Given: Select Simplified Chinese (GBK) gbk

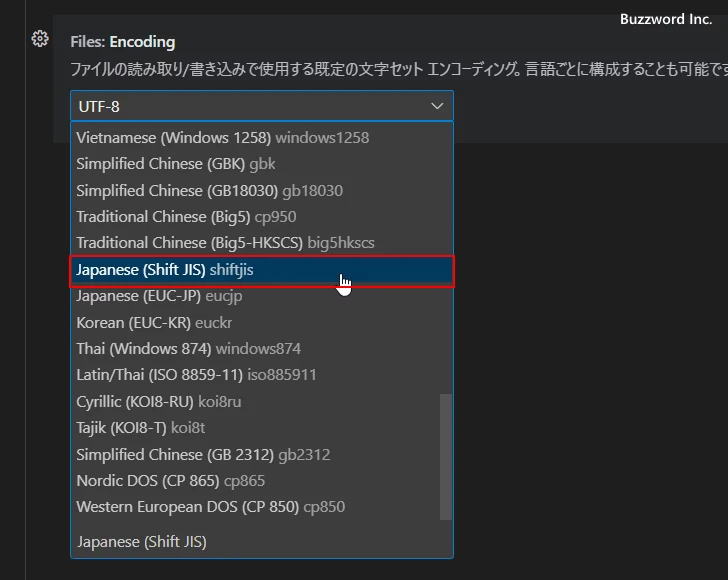Looking at the screenshot, I should pyautogui.click(x=175, y=164).
